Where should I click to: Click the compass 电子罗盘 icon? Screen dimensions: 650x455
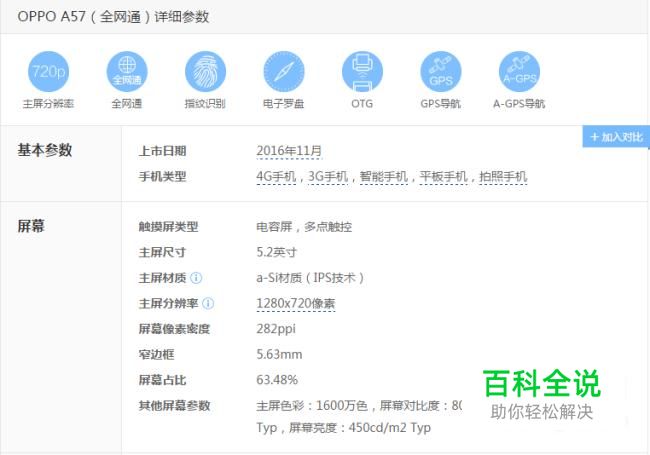284,71
